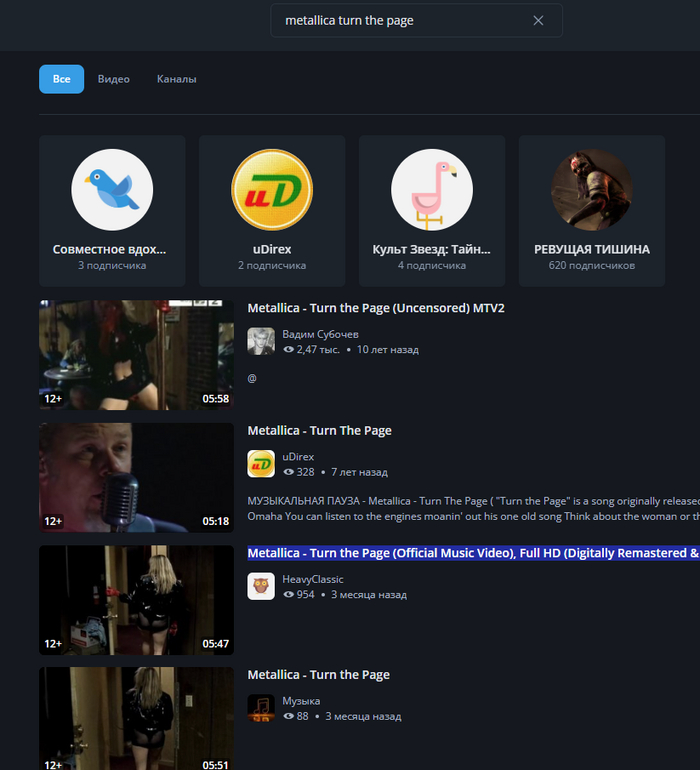Open highlighted title 'Official Music Video, Full HD'
Image resolution: width=700 pixels, height=770 pixels.
474,553
